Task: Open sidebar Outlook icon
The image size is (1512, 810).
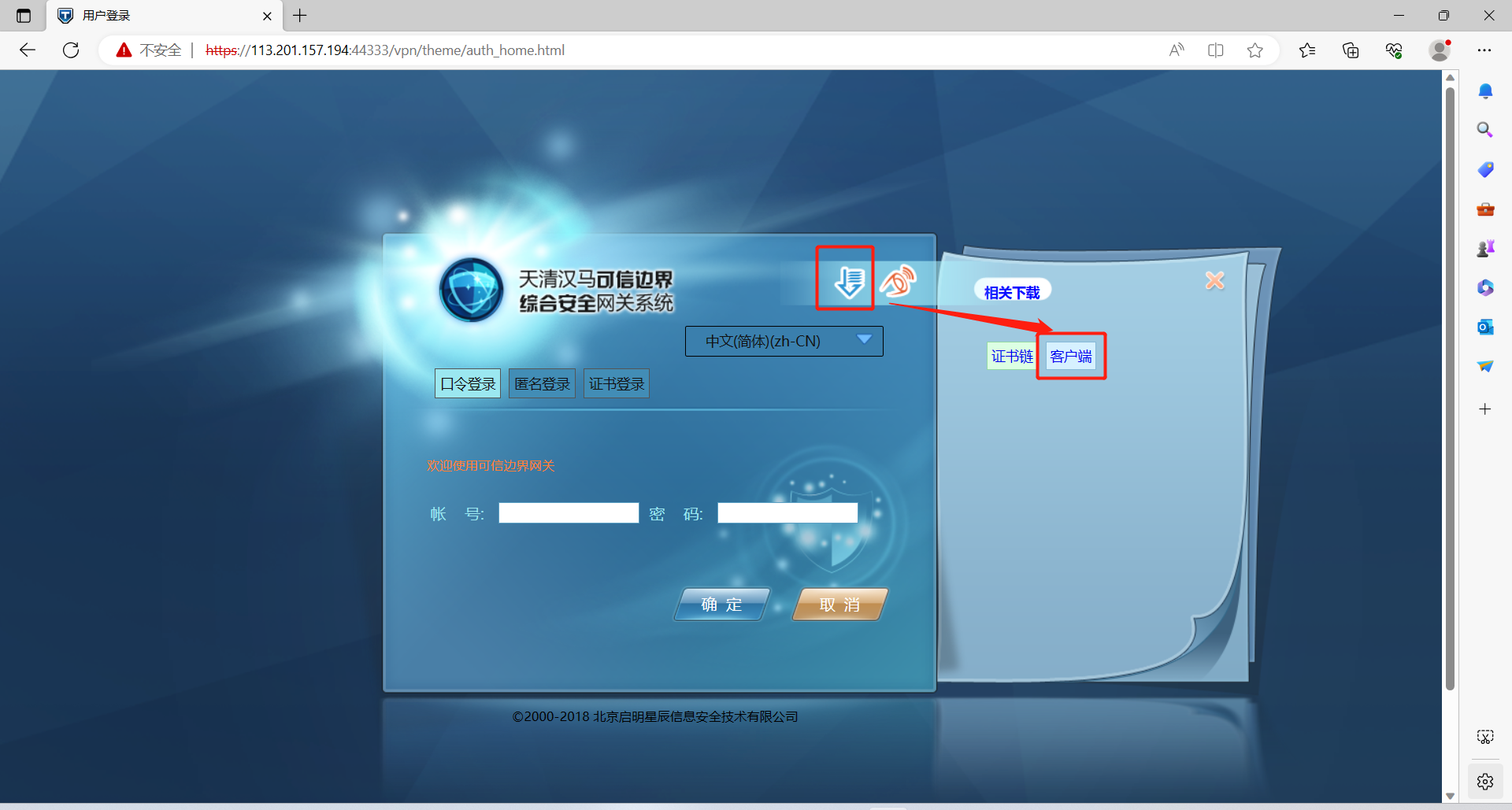Action: [1485, 327]
